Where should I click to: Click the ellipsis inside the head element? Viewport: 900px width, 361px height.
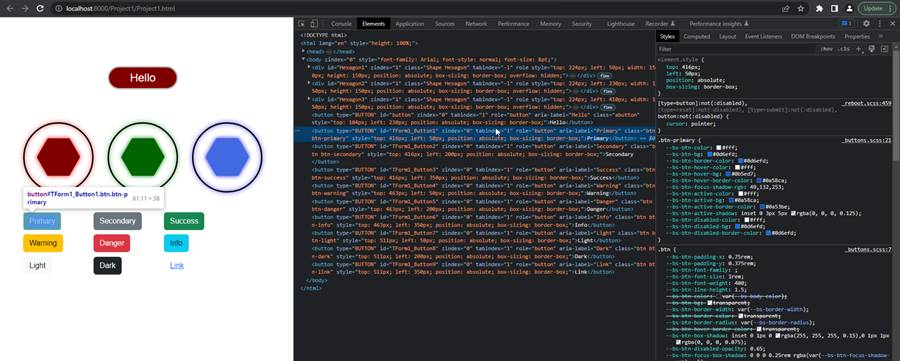(x=329, y=51)
